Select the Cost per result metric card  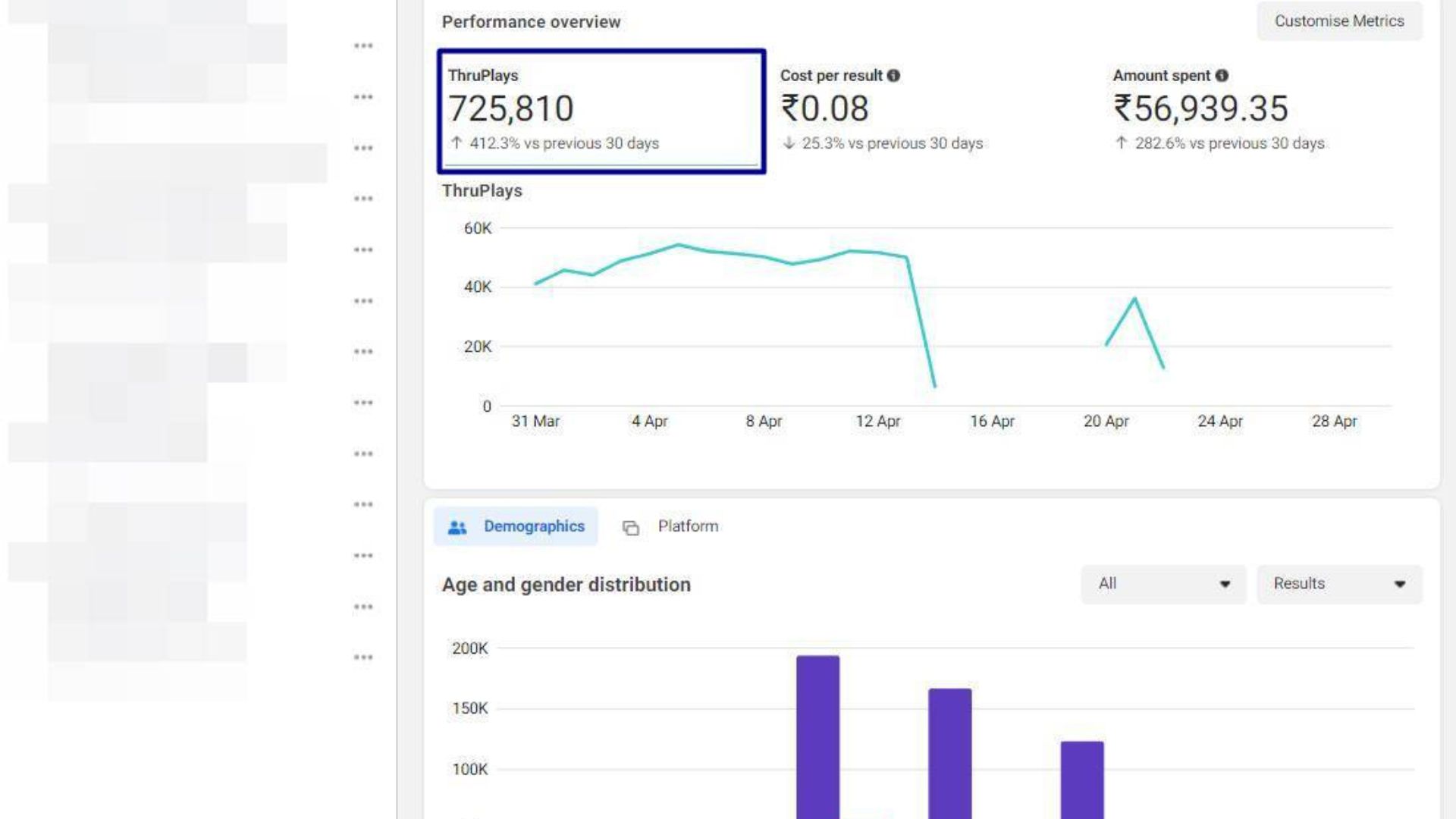pos(881,110)
